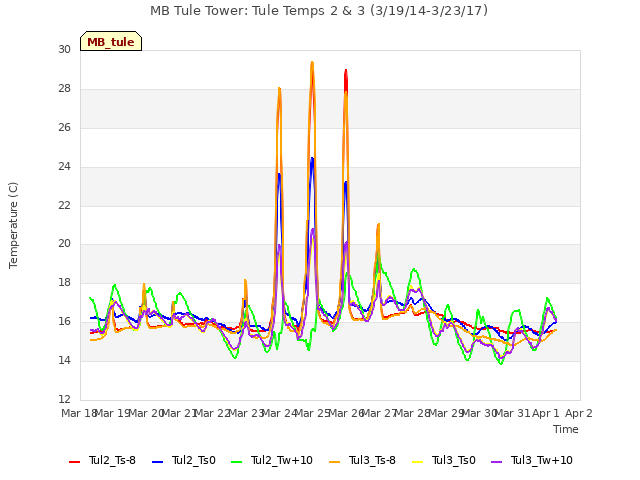This screenshot has height=480, width=640.
Task: Click the orange Tul3_Ts-8 legend swatch
Action: click(x=335, y=461)
